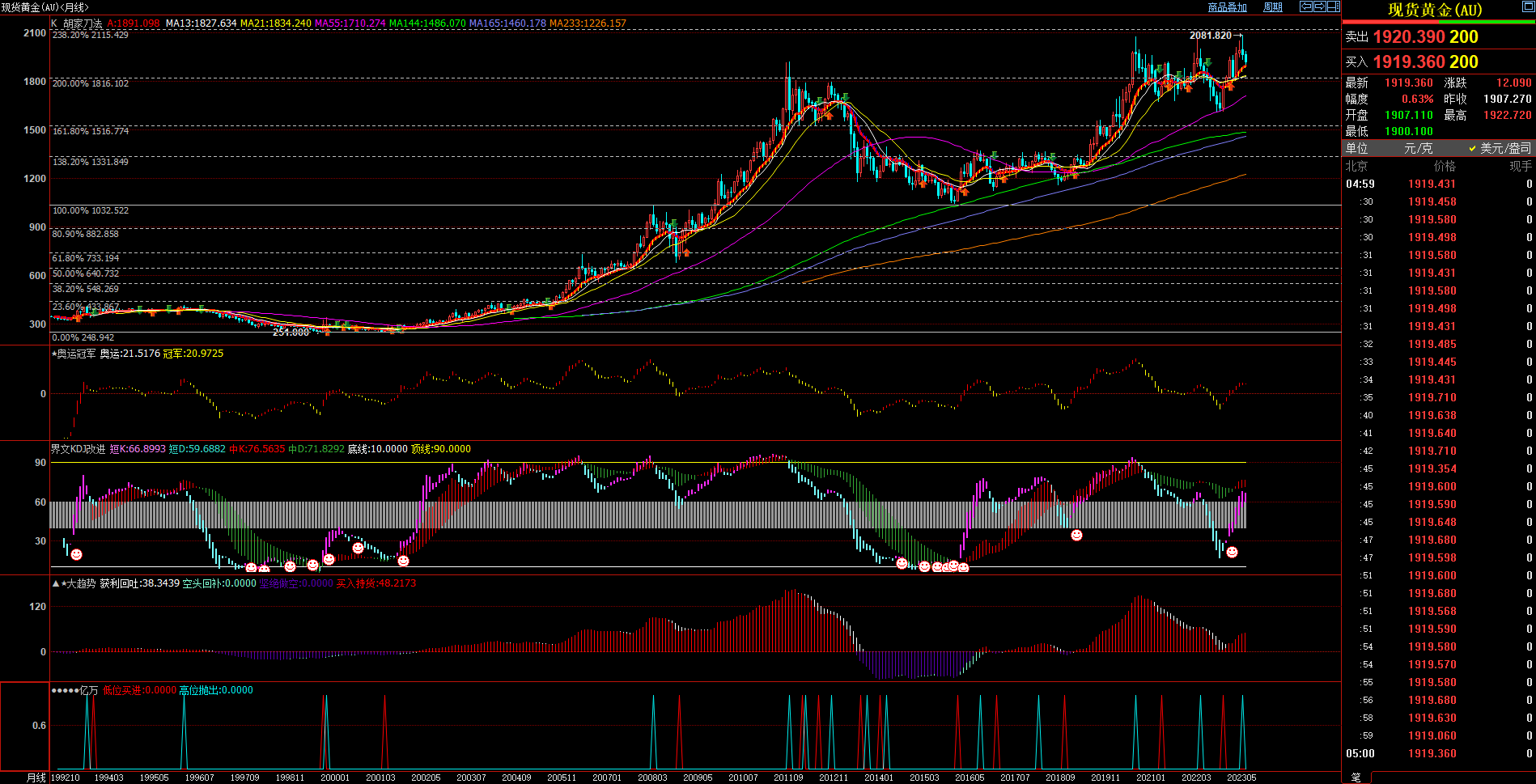Click the first smiley signal near 199210

point(76,554)
